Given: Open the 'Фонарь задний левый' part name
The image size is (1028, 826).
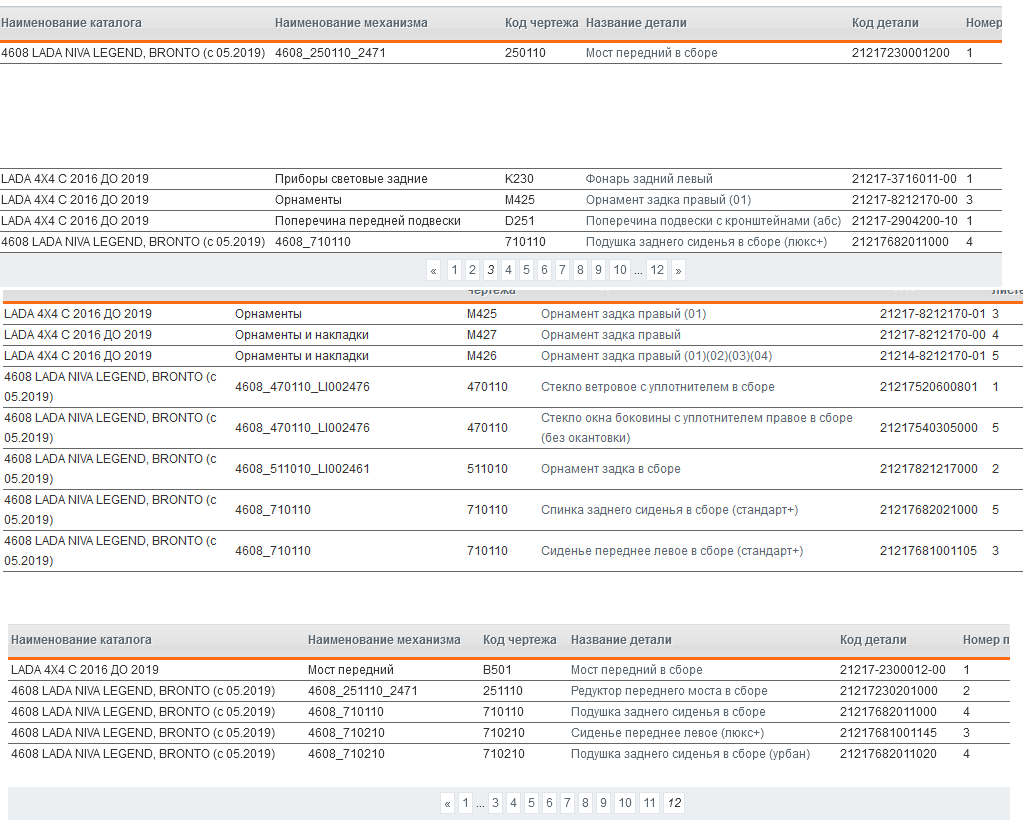Looking at the screenshot, I should [649, 179].
